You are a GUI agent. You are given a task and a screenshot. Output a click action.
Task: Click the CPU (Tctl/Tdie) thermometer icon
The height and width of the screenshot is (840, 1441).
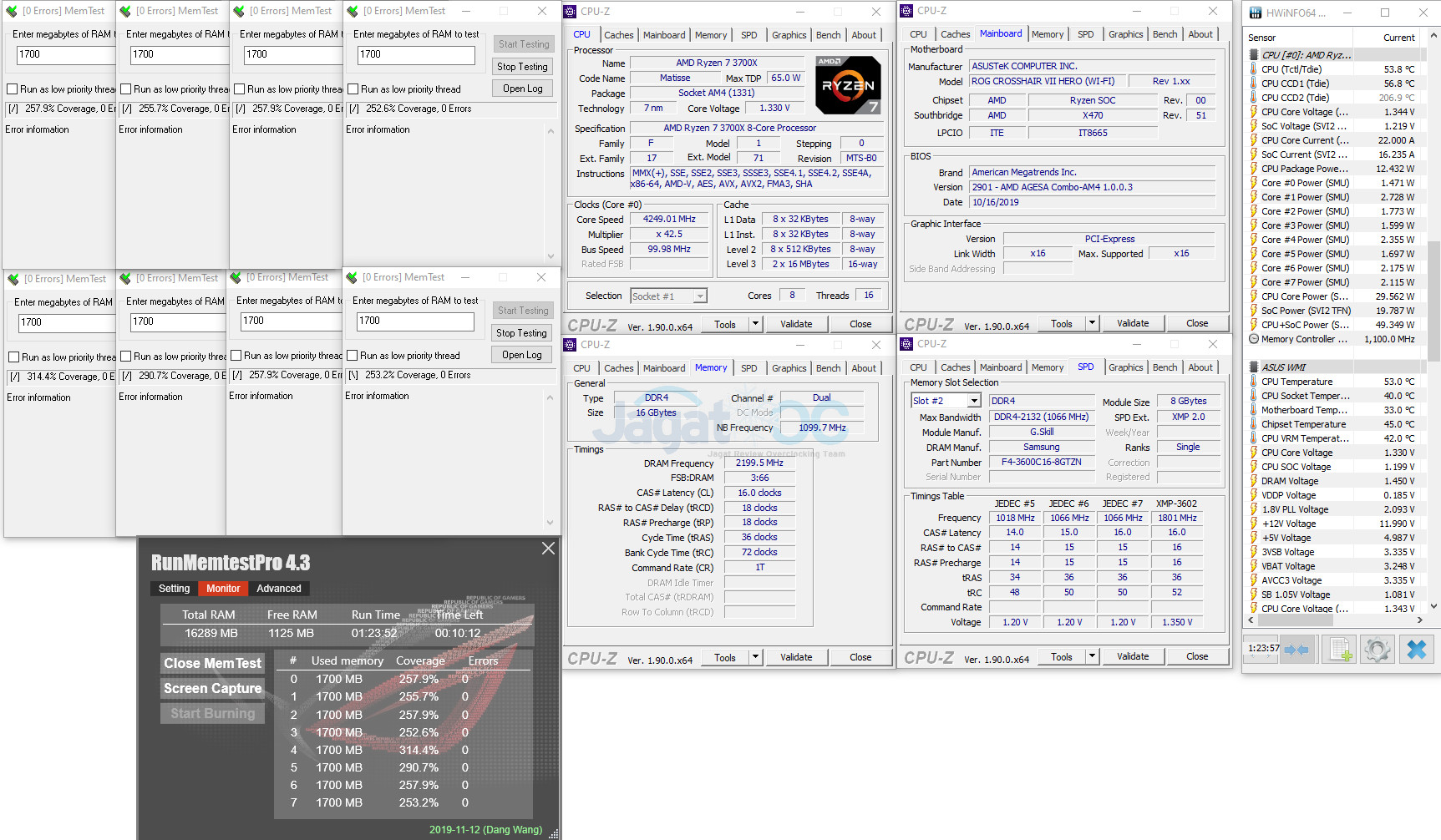(x=1253, y=69)
